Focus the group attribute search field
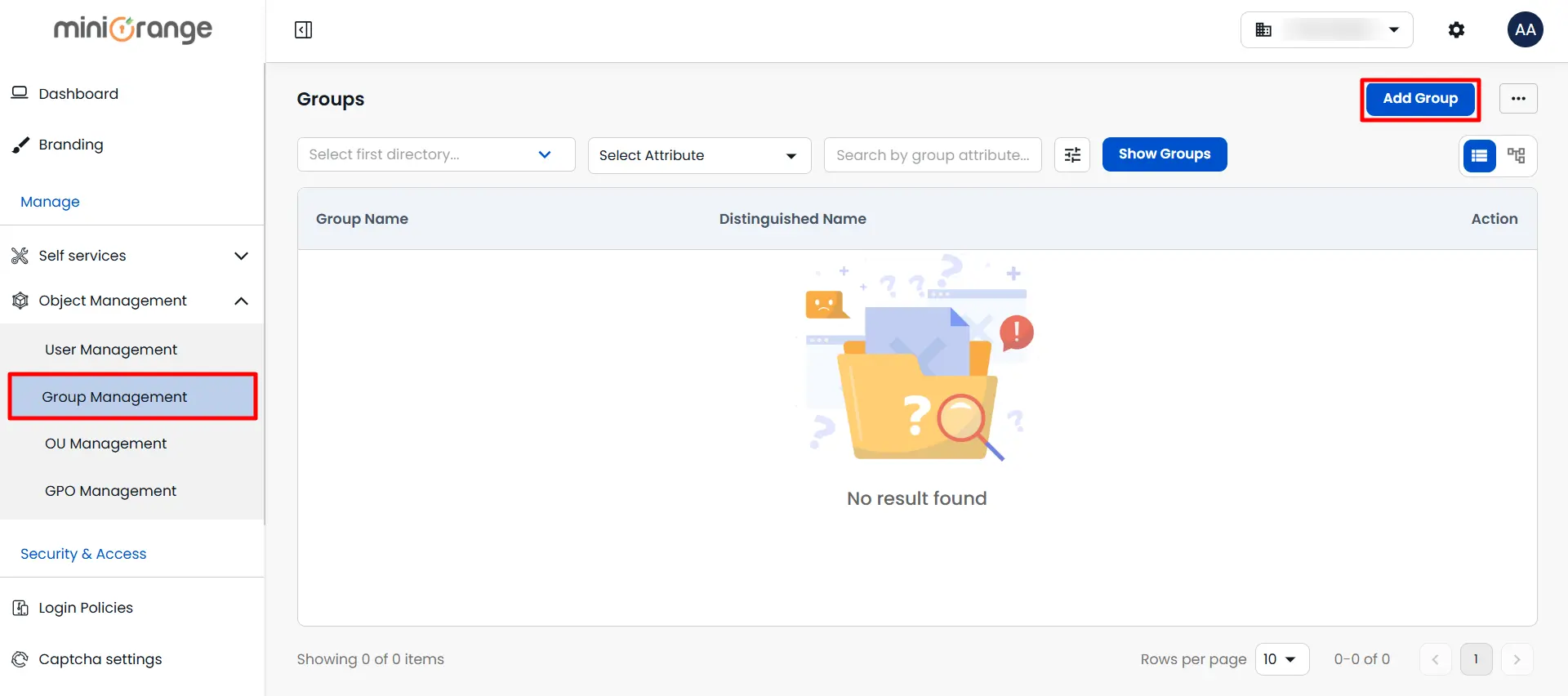This screenshot has height=696, width=1568. tap(933, 154)
